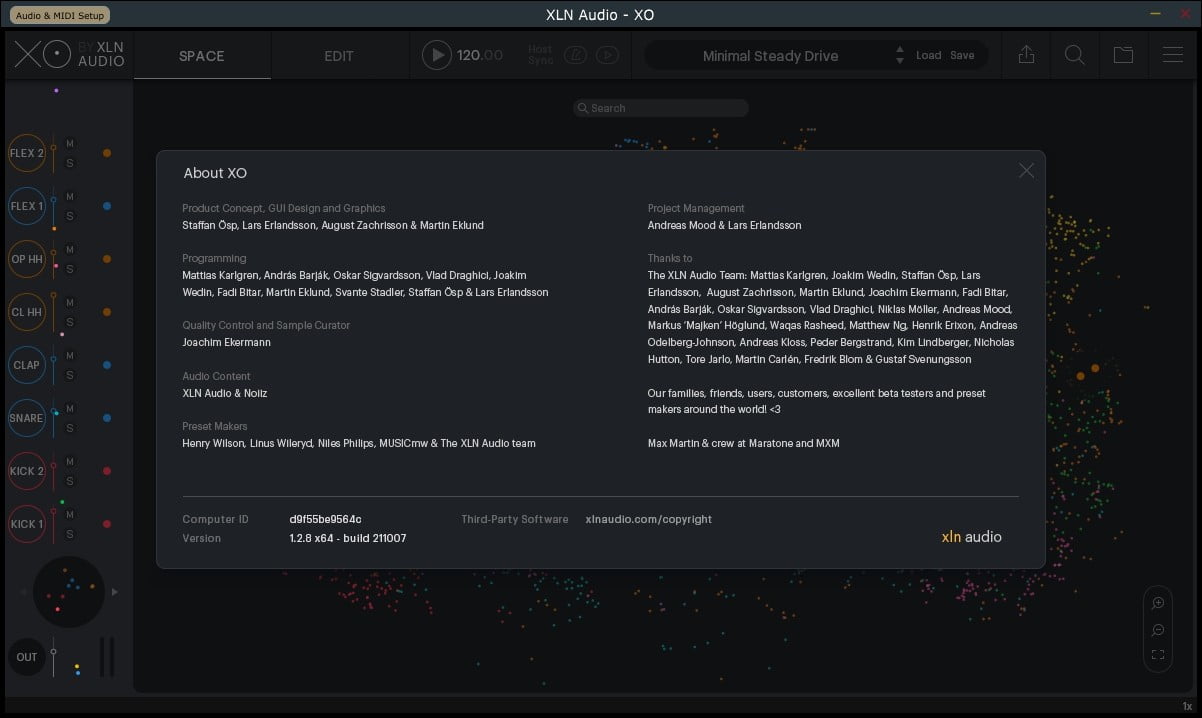Mute the SNARE channel

(x=70, y=409)
